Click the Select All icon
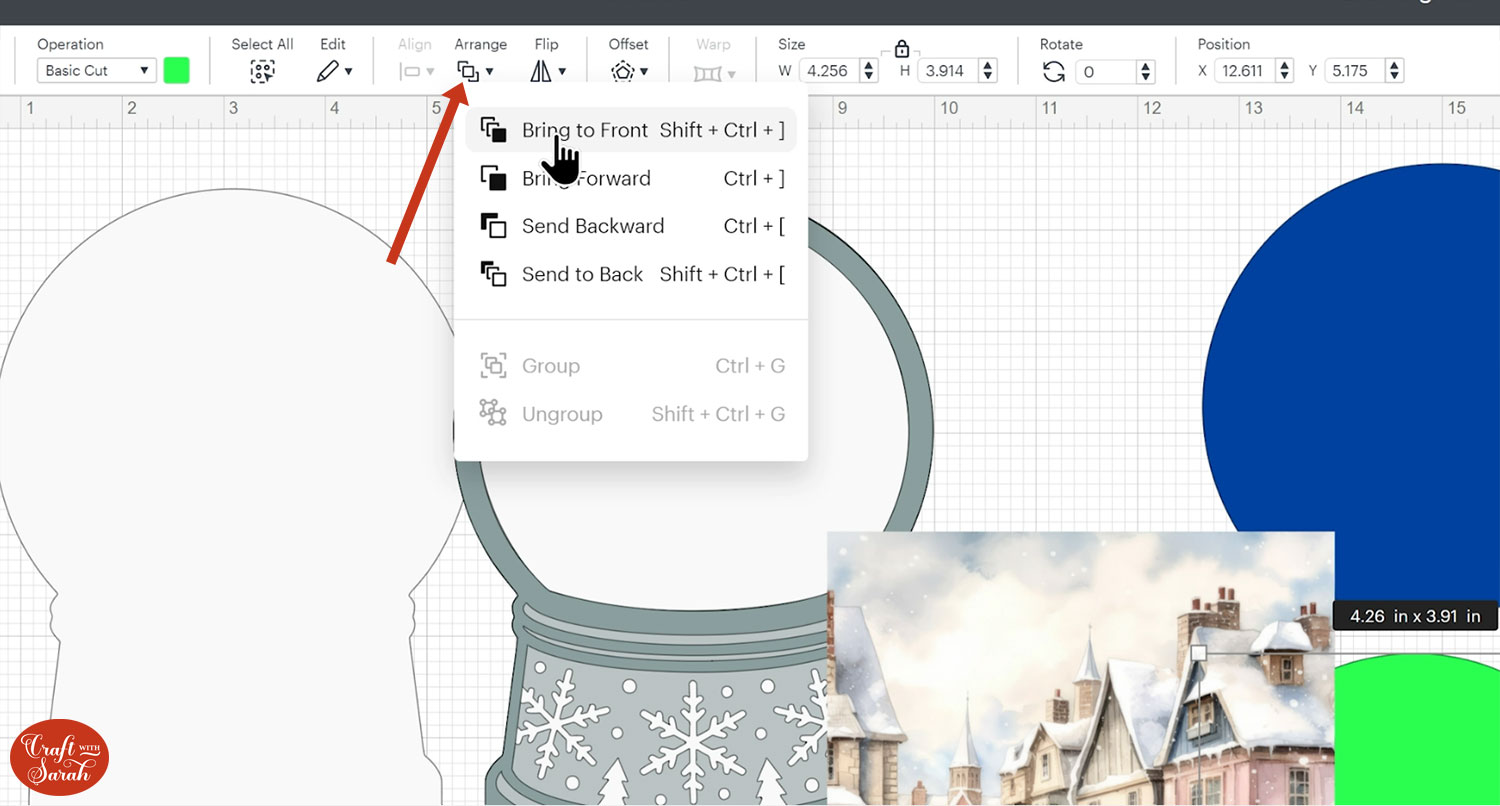The image size is (1500, 806). point(262,71)
